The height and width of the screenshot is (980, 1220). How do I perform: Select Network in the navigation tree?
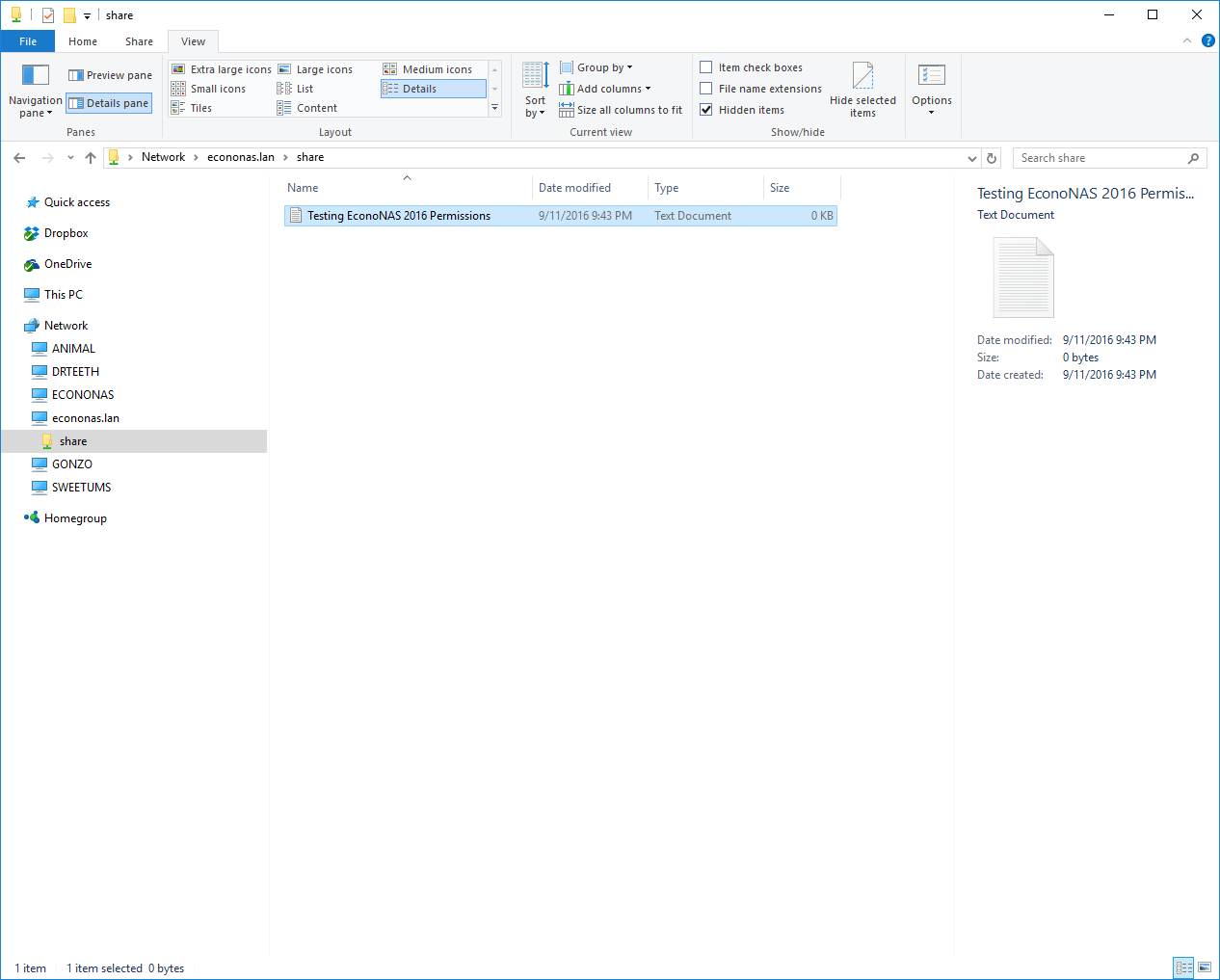click(x=66, y=326)
